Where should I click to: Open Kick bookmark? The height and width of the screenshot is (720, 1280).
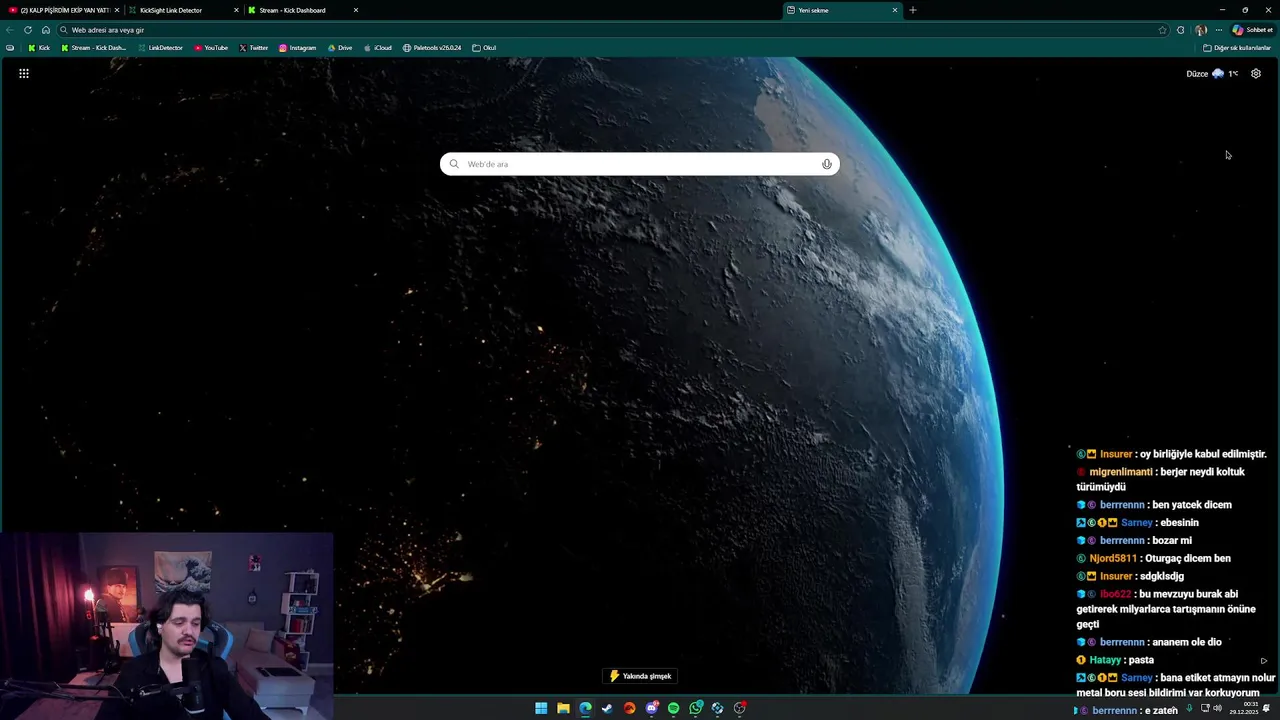(x=39, y=48)
